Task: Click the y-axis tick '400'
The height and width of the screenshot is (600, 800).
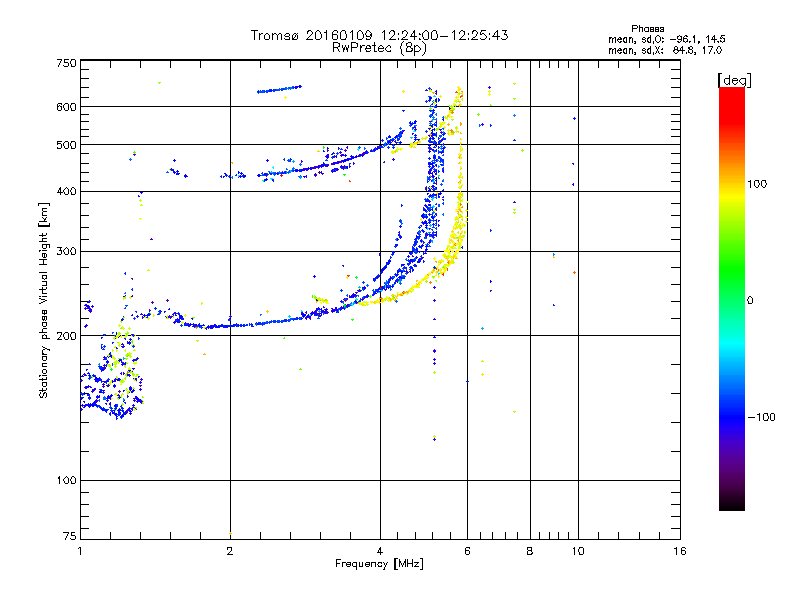Action: tap(66, 191)
